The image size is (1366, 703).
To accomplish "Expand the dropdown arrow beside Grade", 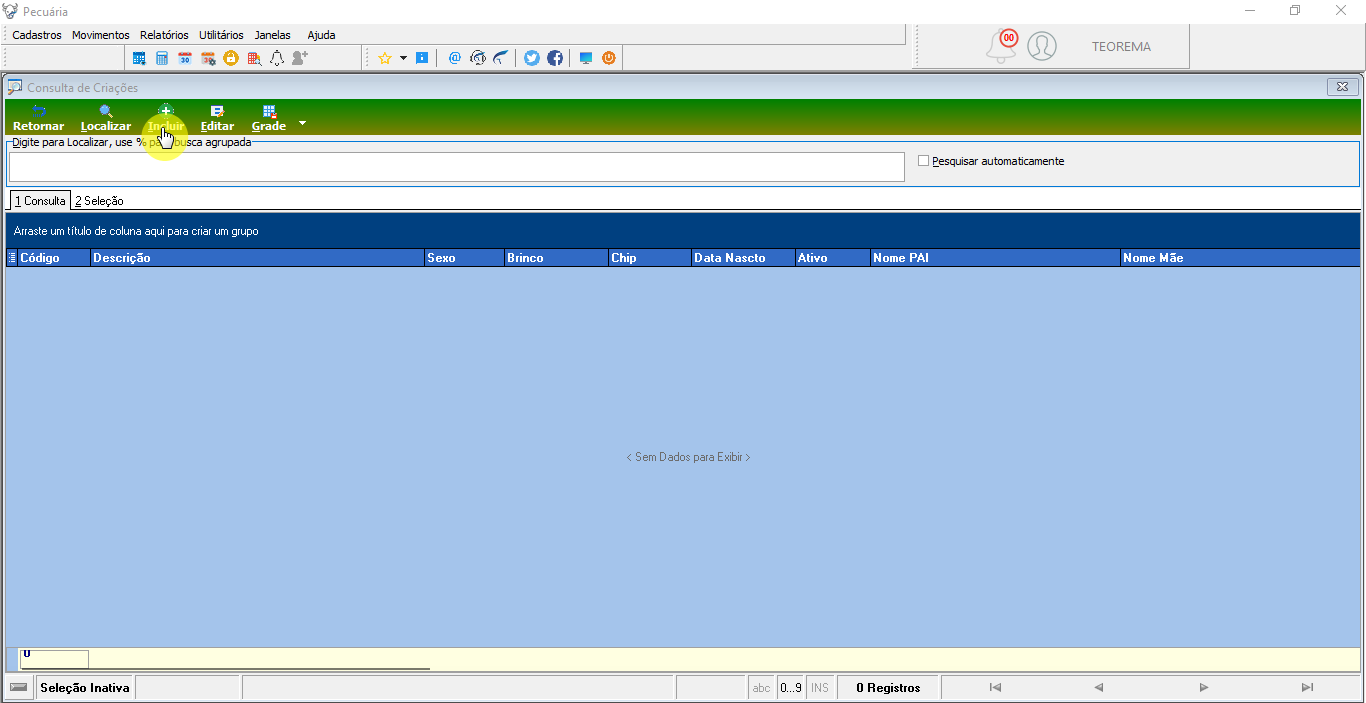I will tap(302, 124).
